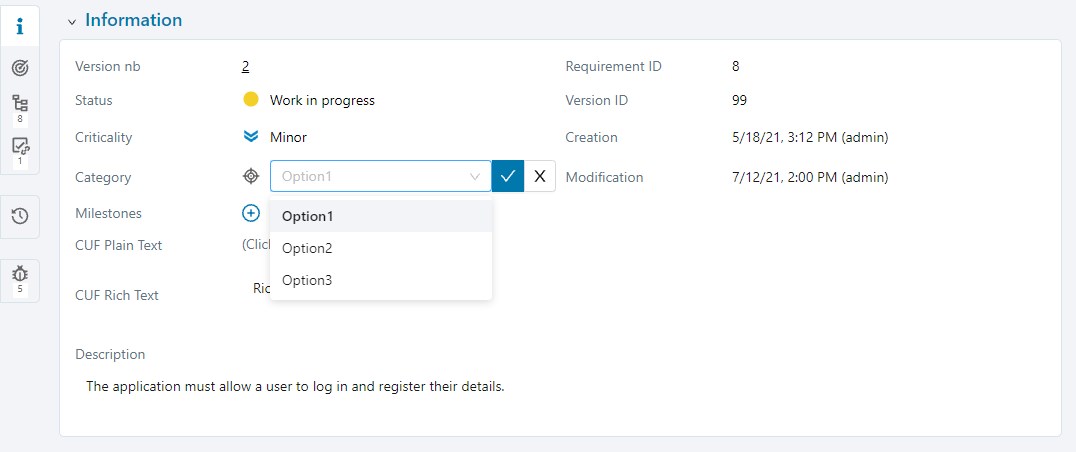Collapse the Information section chevron
Viewport: 1076px width, 452px height.
point(70,21)
